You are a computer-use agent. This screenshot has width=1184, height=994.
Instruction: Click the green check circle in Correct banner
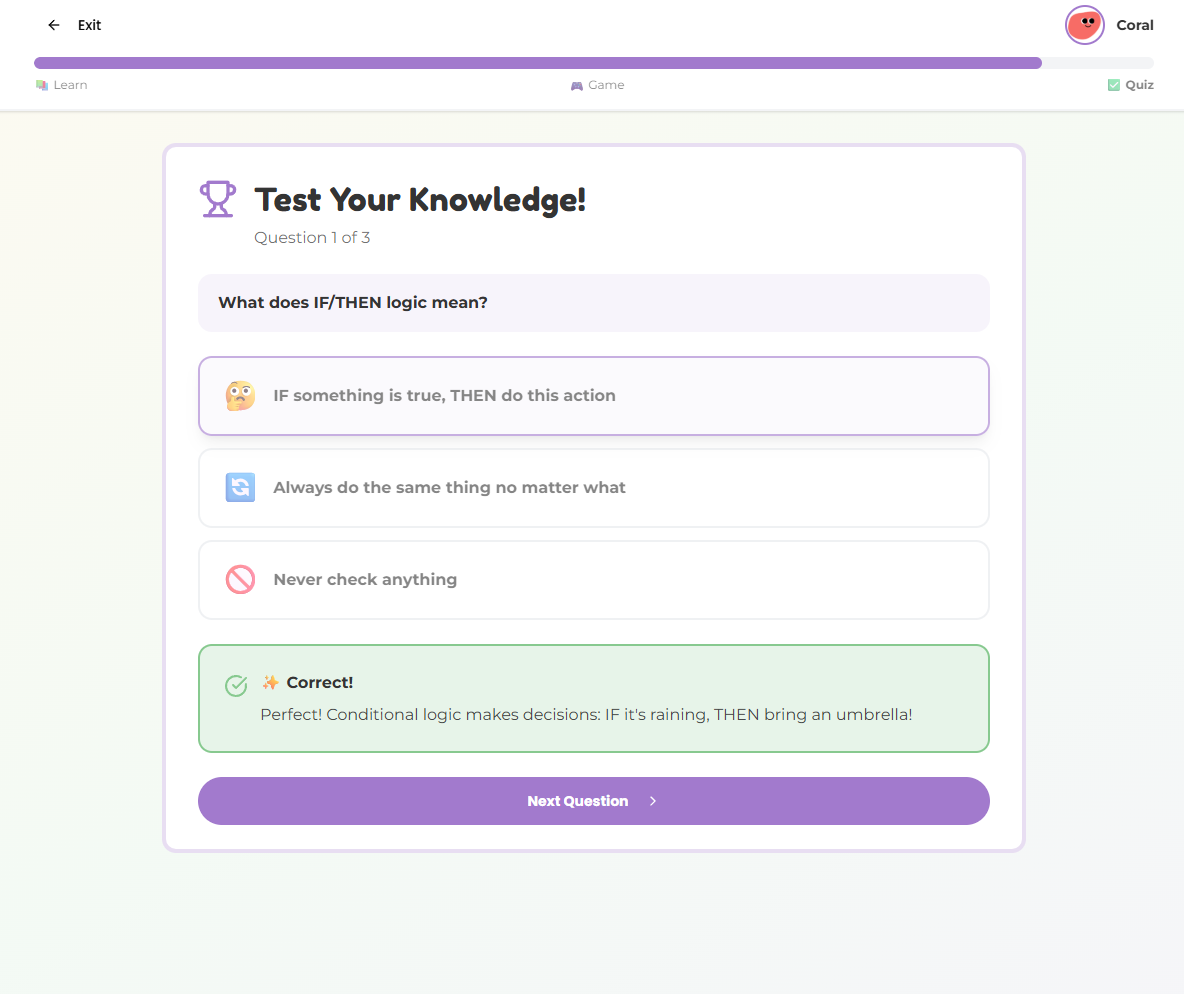point(235,686)
